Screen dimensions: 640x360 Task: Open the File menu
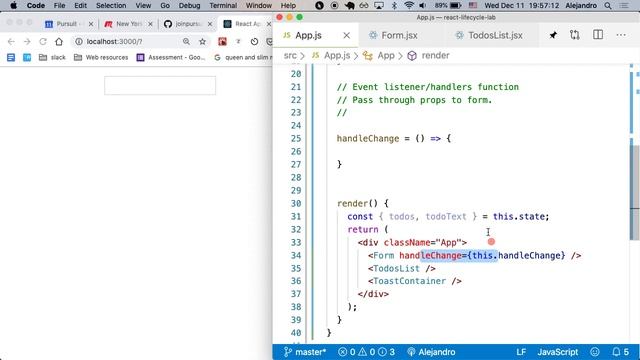tap(59, 6)
